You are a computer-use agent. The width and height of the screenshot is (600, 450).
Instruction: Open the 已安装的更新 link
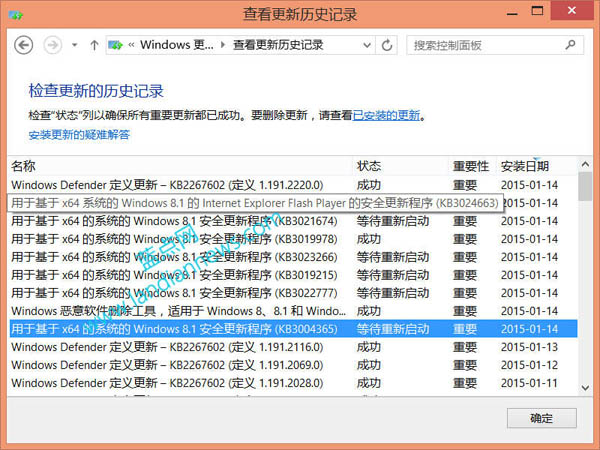click(x=386, y=115)
